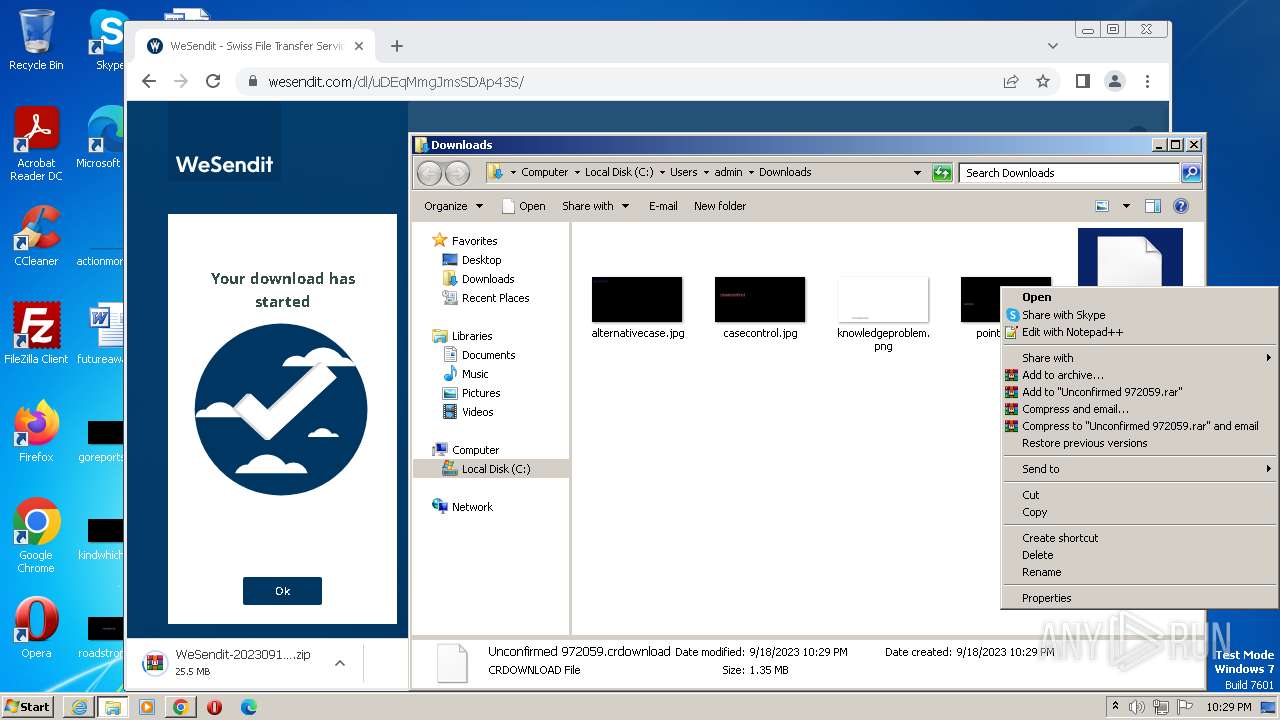The width and height of the screenshot is (1280, 720).
Task: Click the search magnifier in Explorer
Action: point(1190,173)
